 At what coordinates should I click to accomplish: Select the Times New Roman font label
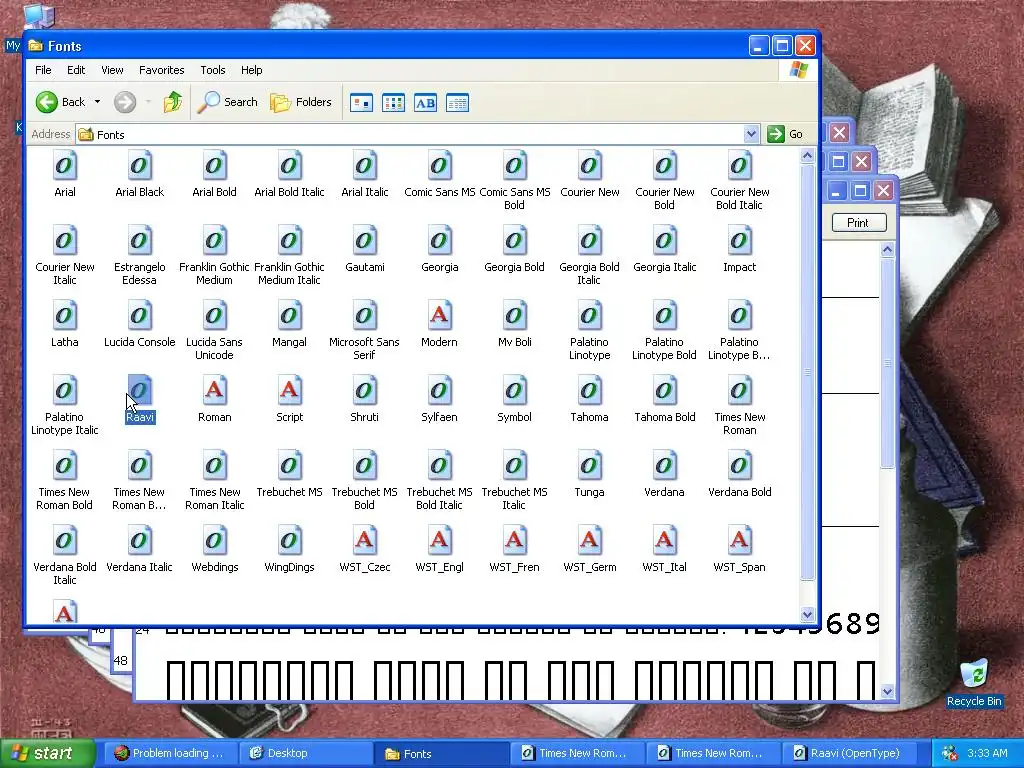pyautogui.click(x=739, y=423)
